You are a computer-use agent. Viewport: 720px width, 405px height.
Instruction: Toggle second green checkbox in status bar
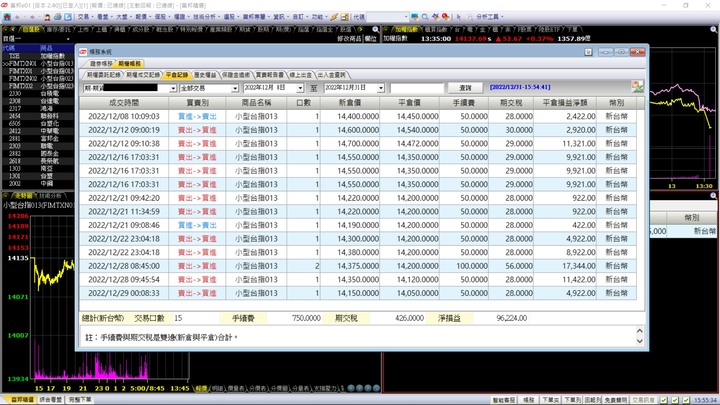point(675,400)
